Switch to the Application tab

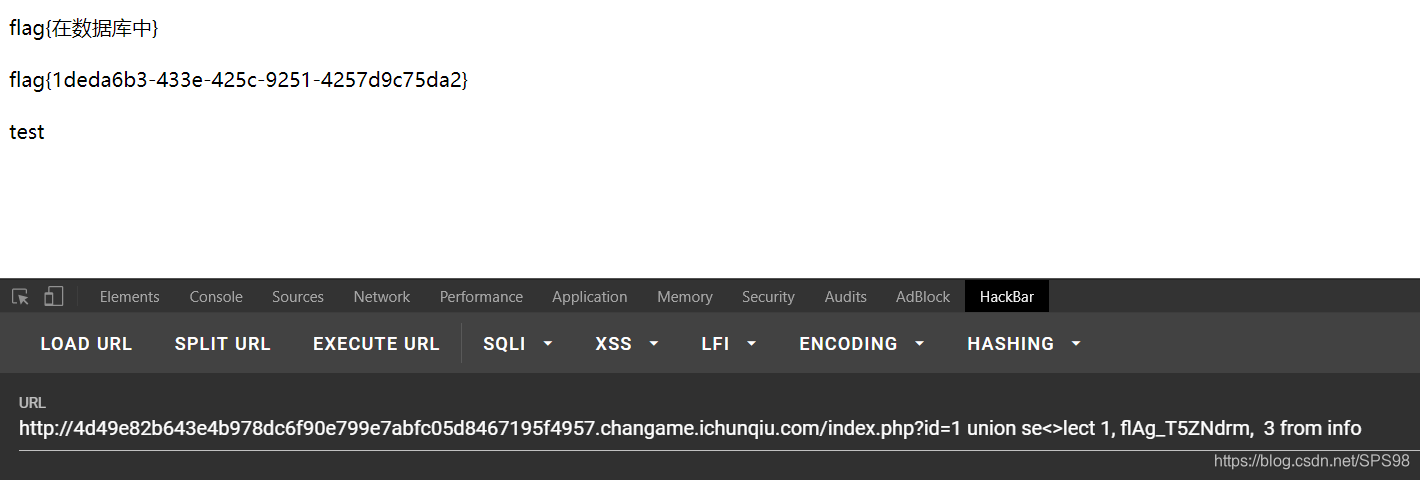pyautogui.click(x=590, y=296)
